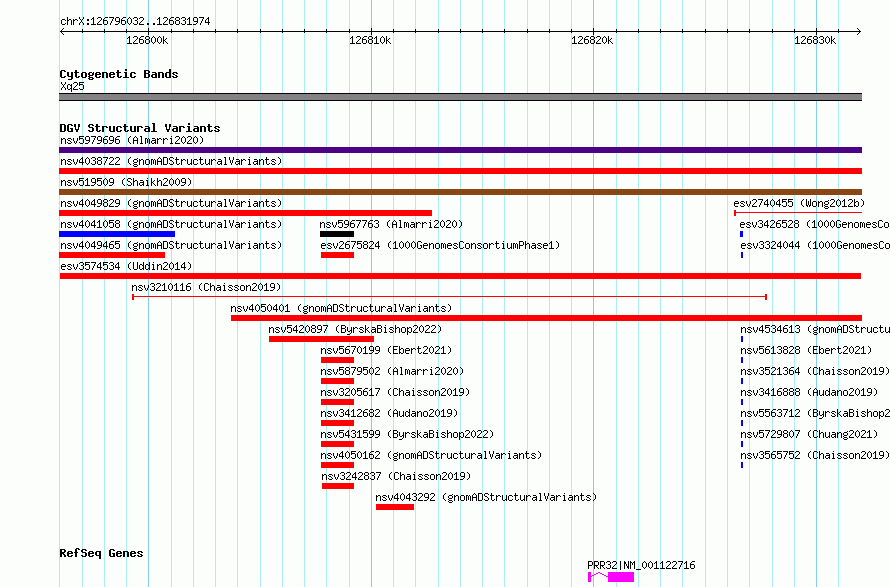Viewport: 890px width, 587px height.
Task: Open nsv5670199 (Ebert2021) variant
Action: click(x=386, y=350)
